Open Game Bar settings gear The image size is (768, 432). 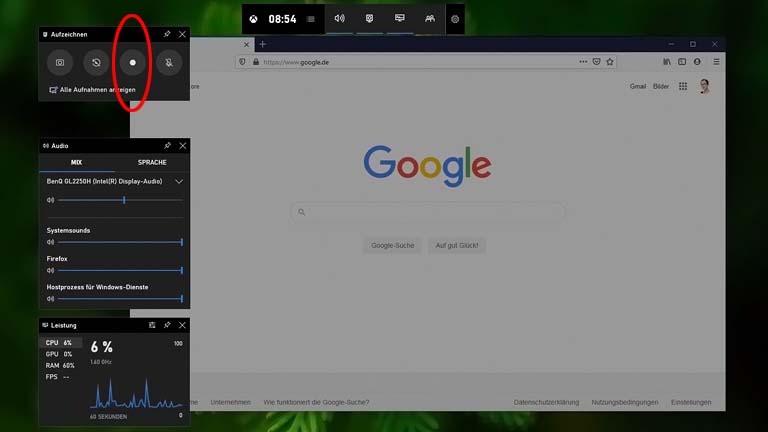tap(455, 19)
